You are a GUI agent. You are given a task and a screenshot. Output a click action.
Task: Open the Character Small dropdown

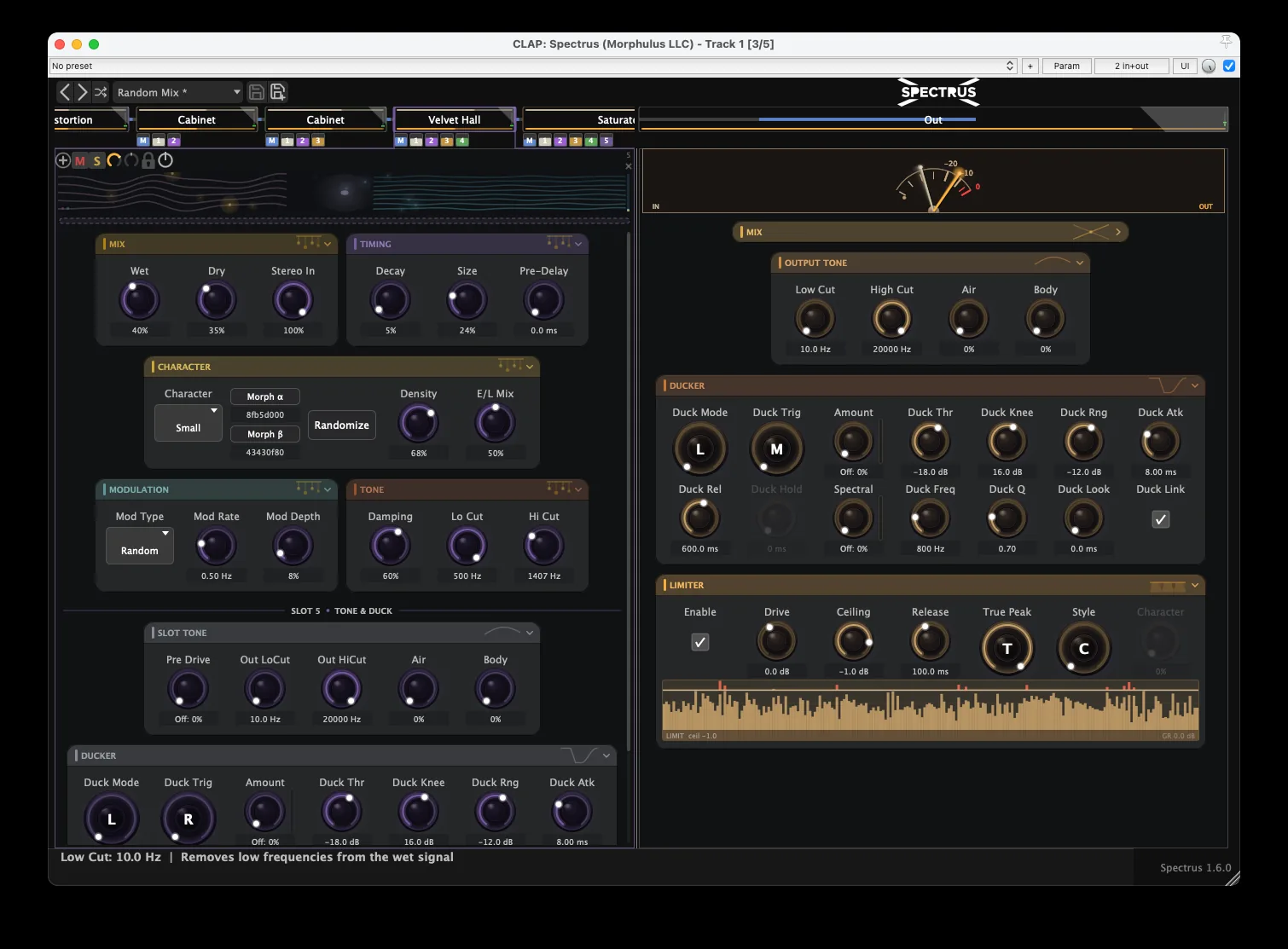(188, 423)
